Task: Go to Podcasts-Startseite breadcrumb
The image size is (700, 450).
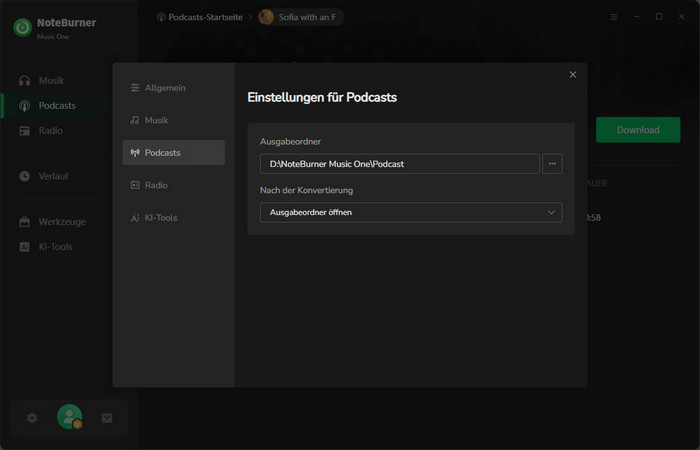Action: pyautogui.click(x=200, y=17)
